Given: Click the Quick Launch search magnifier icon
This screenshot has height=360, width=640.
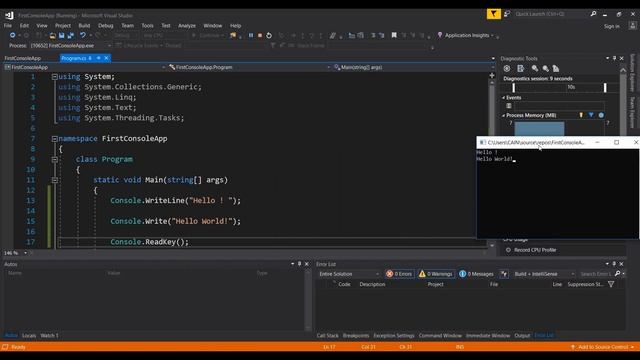Looking at the screenshot, I should pos(593,14).
